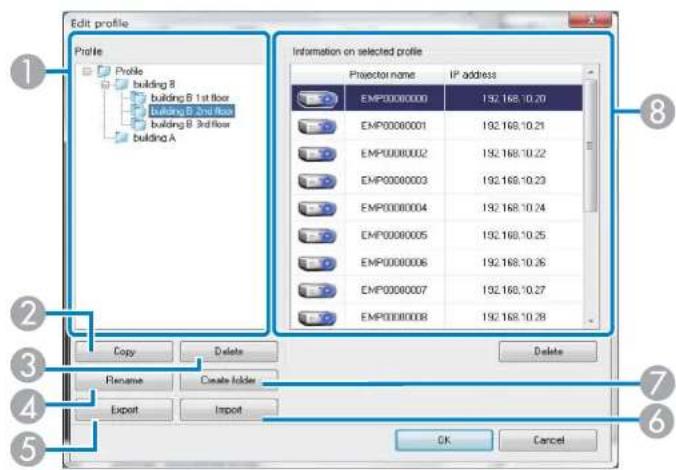Select building B 2nd floor profile
This screenshot has height=470, width=676.
click(192, 111)
